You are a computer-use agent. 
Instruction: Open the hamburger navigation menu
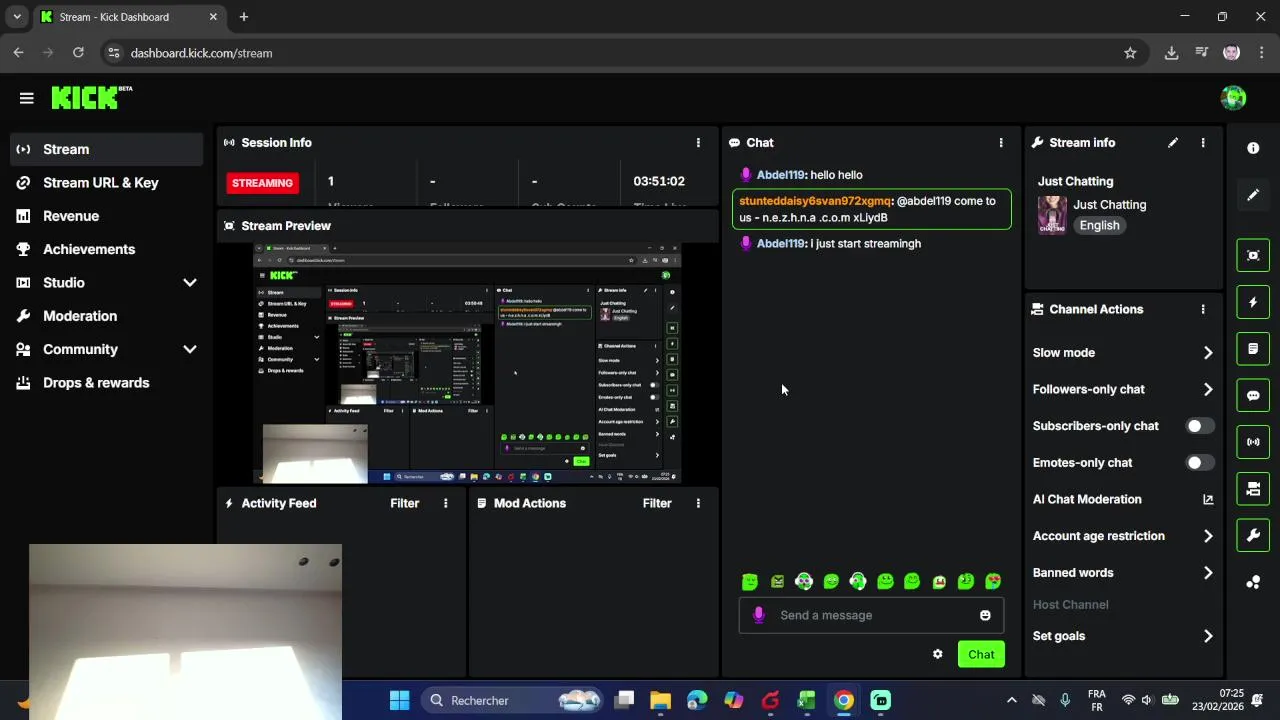27,98
